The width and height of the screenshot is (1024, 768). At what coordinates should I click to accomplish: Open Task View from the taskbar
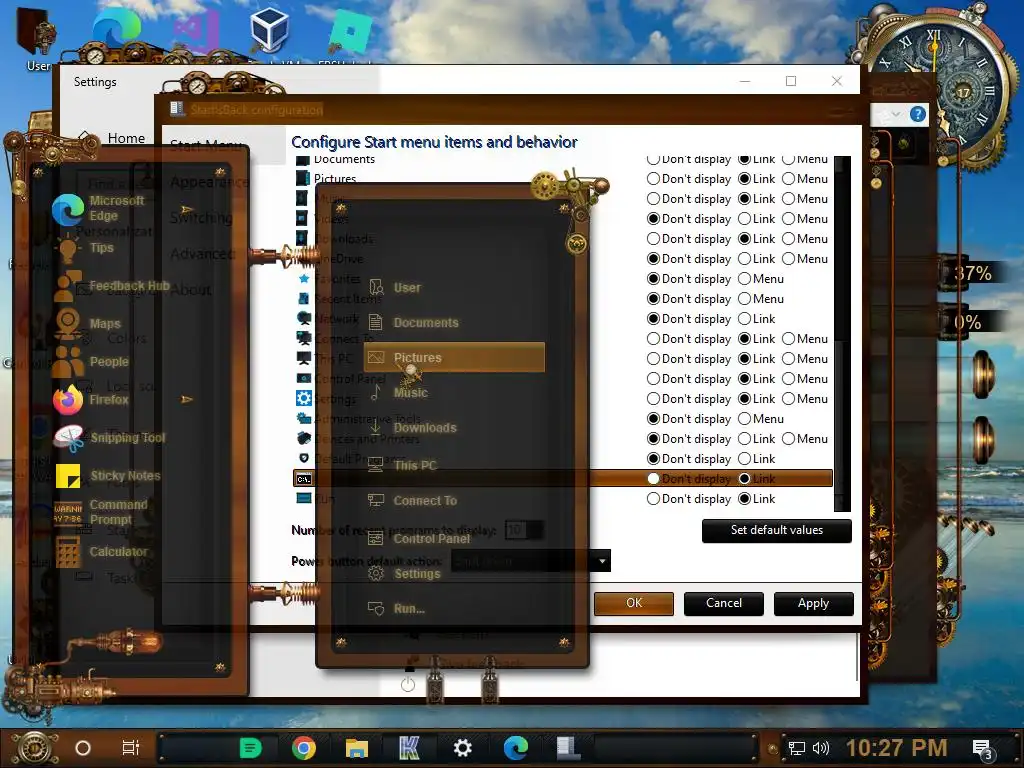pyautogui.click(x=131, y=748)
